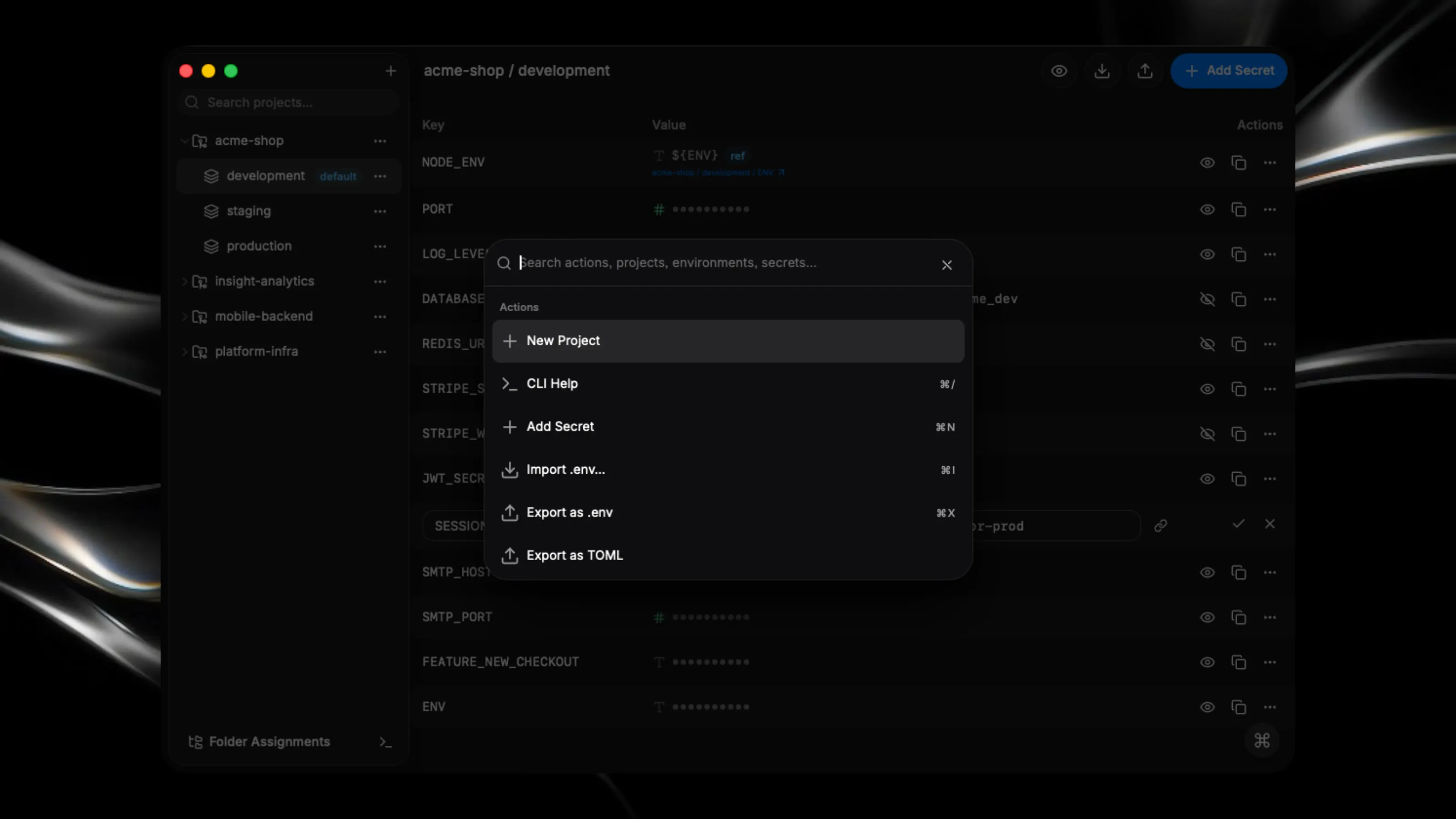The height and width of the screenshot is (819, 1456).
Task: Reveal SMTP_HOST value with eye icon
Action: [1207, 572]
